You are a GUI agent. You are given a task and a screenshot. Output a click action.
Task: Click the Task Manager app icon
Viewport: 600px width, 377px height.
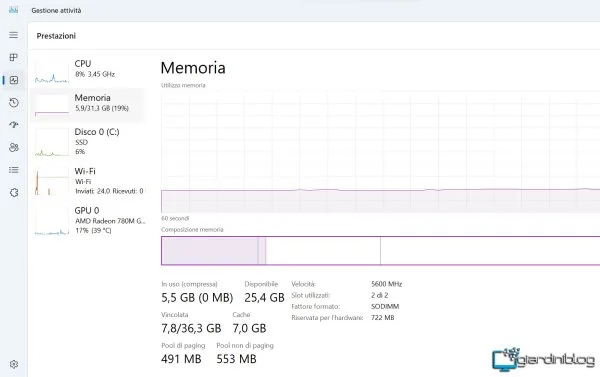[x=13, y=10]
